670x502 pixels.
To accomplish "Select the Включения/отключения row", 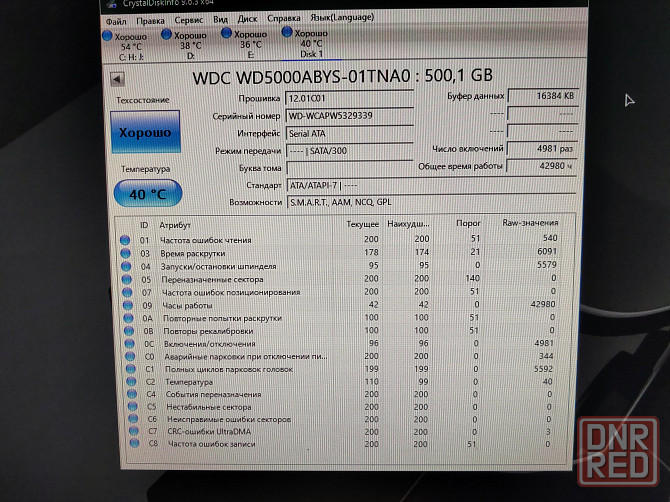I will [341, 343].
